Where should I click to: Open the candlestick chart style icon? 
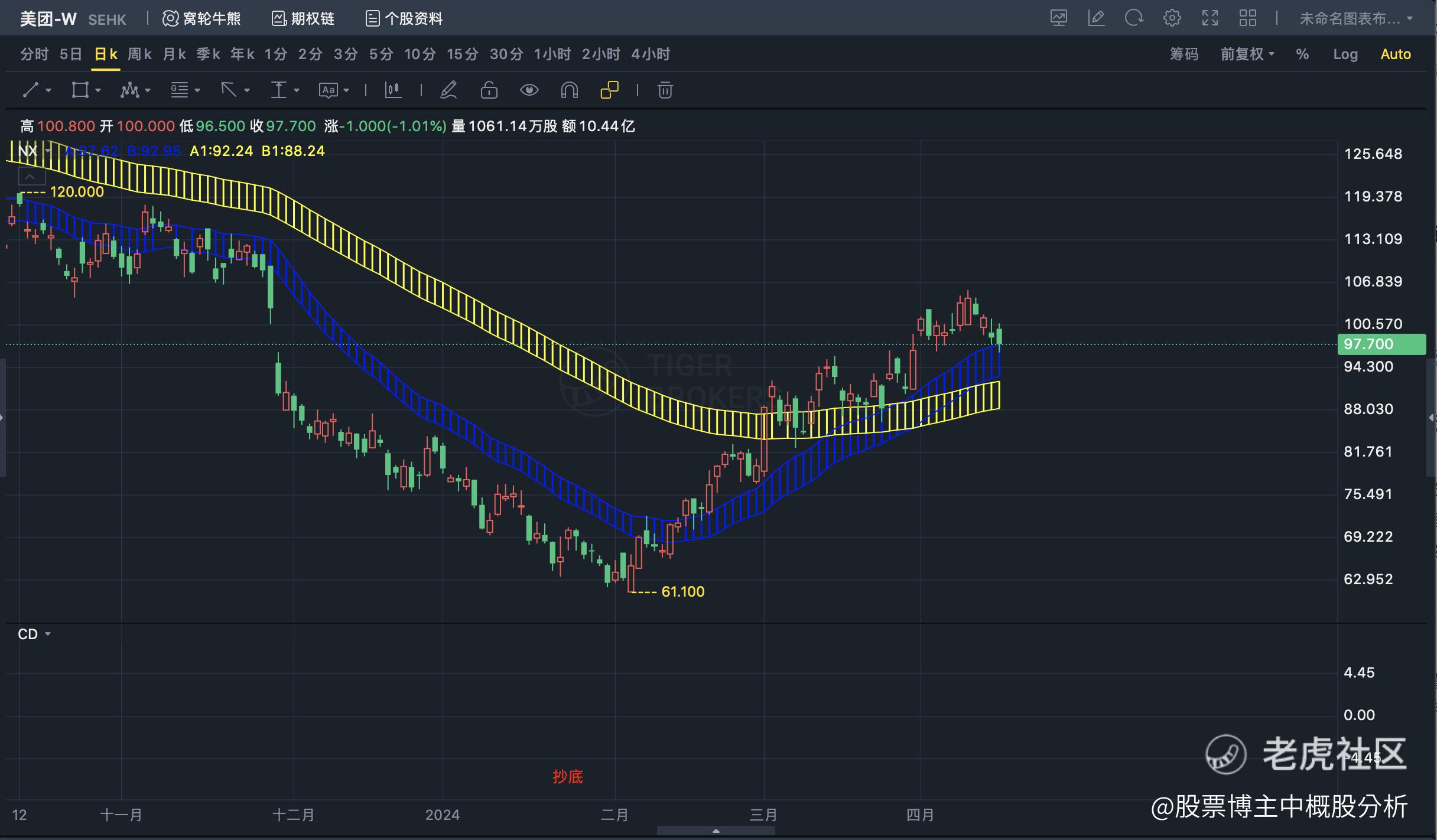393,90
